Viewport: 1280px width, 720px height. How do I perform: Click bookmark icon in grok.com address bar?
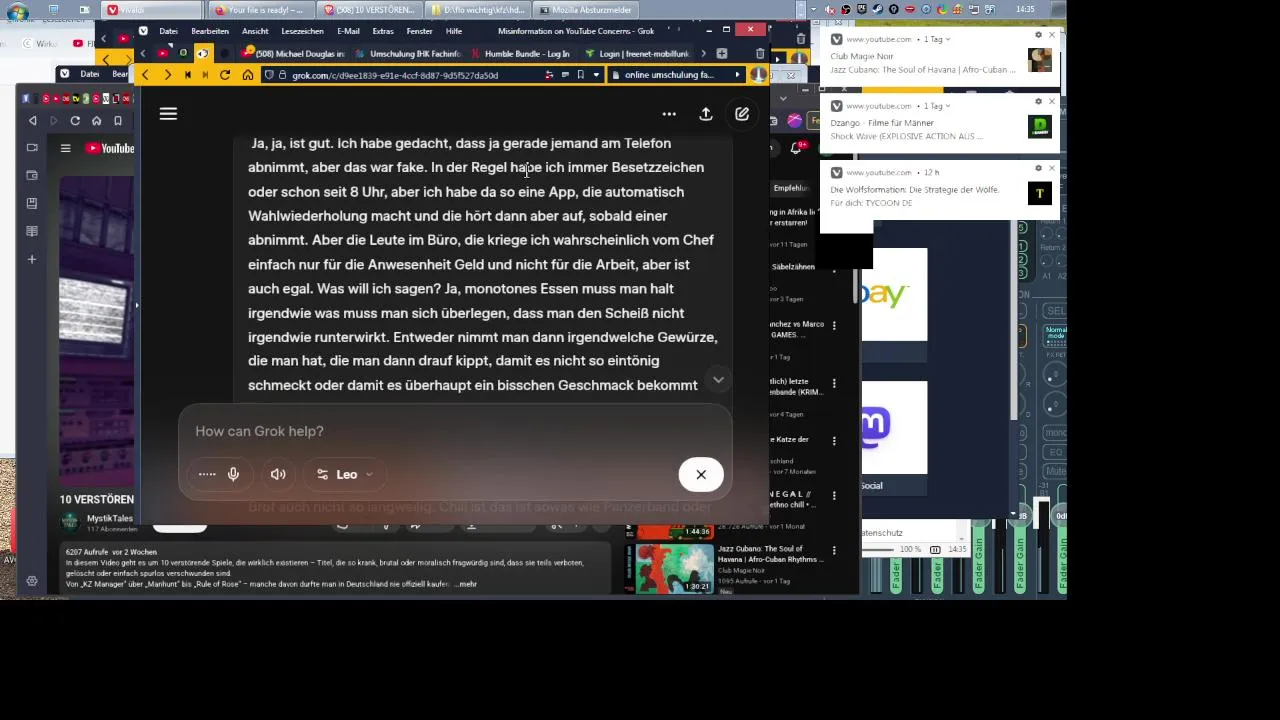pos(580,75)
